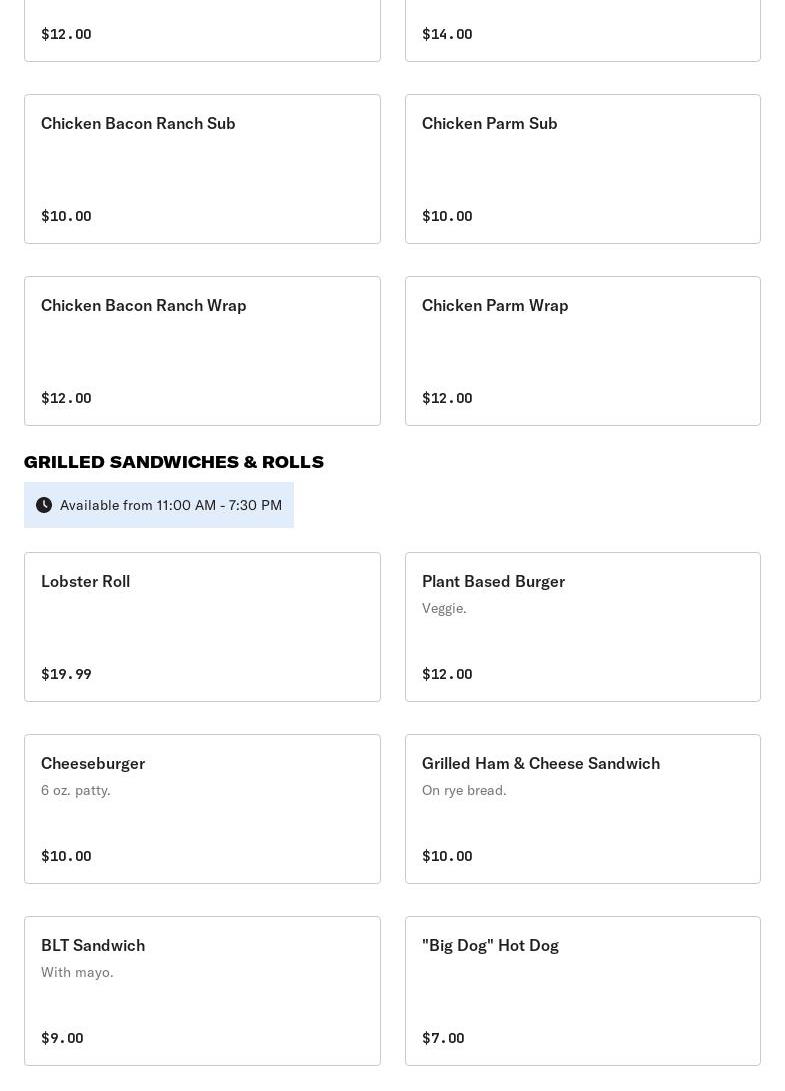The image size is (785, 1091).
Task: Open the Chicken Bacon Ranch Sub item
Action: tap(202, 169)
